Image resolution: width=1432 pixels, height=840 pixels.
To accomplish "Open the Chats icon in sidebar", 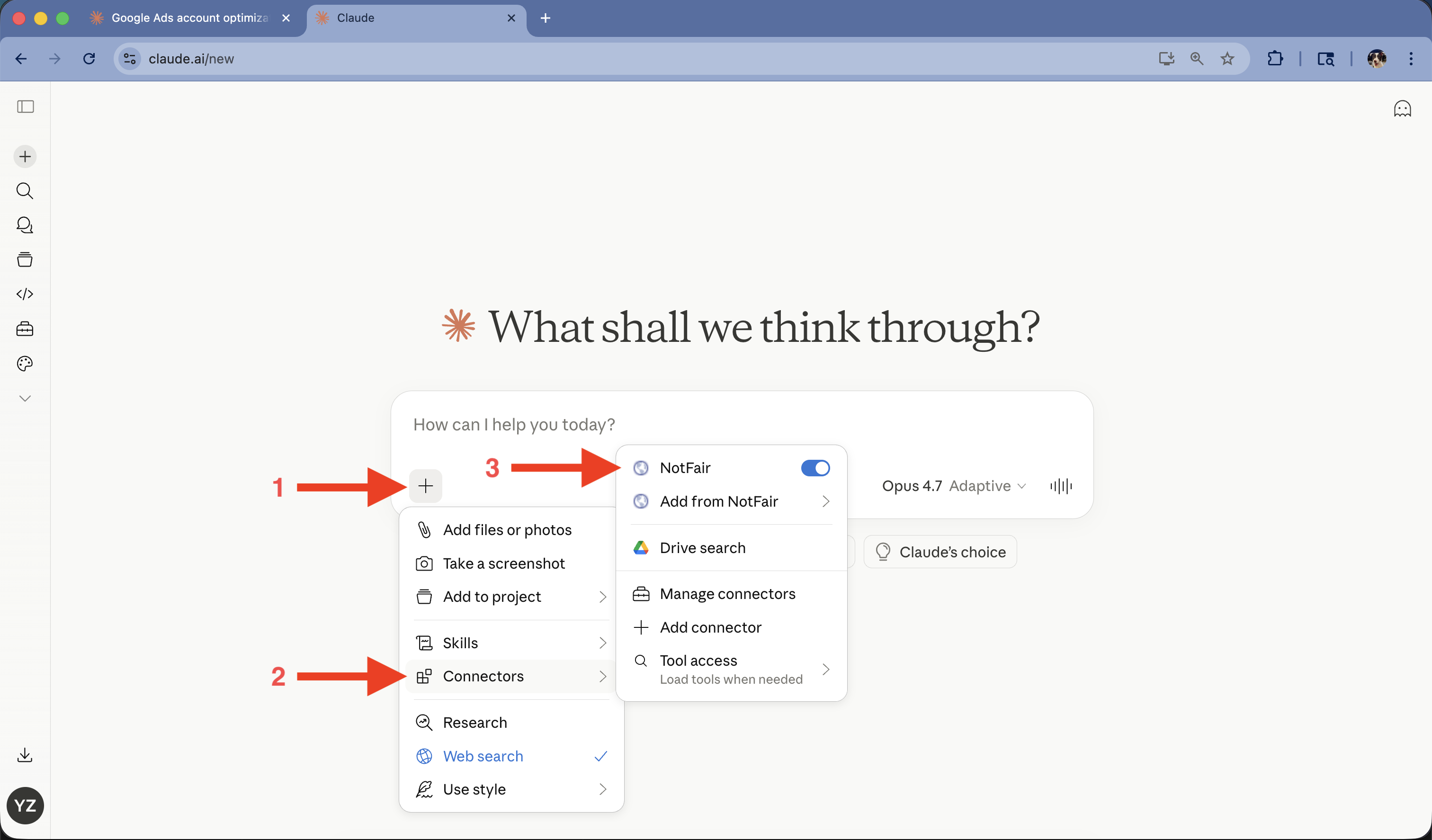I will (25, 225).
